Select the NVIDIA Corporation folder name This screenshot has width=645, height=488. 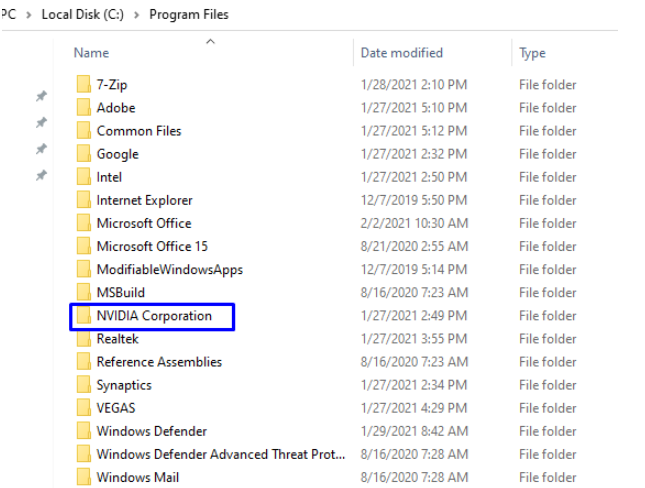[154, 316]
